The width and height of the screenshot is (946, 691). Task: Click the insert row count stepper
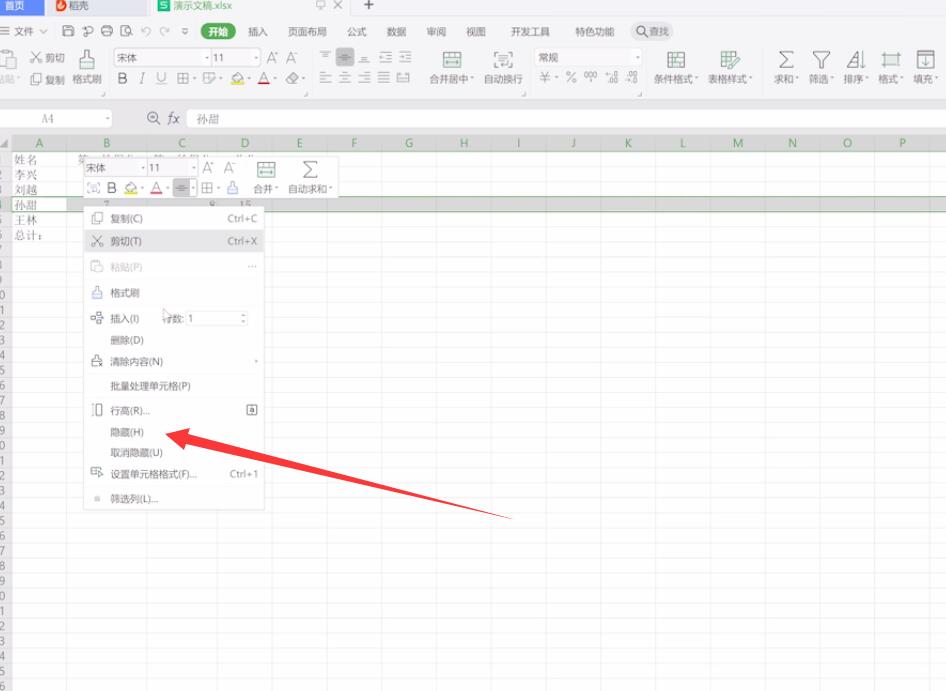[x=243, y=318]
